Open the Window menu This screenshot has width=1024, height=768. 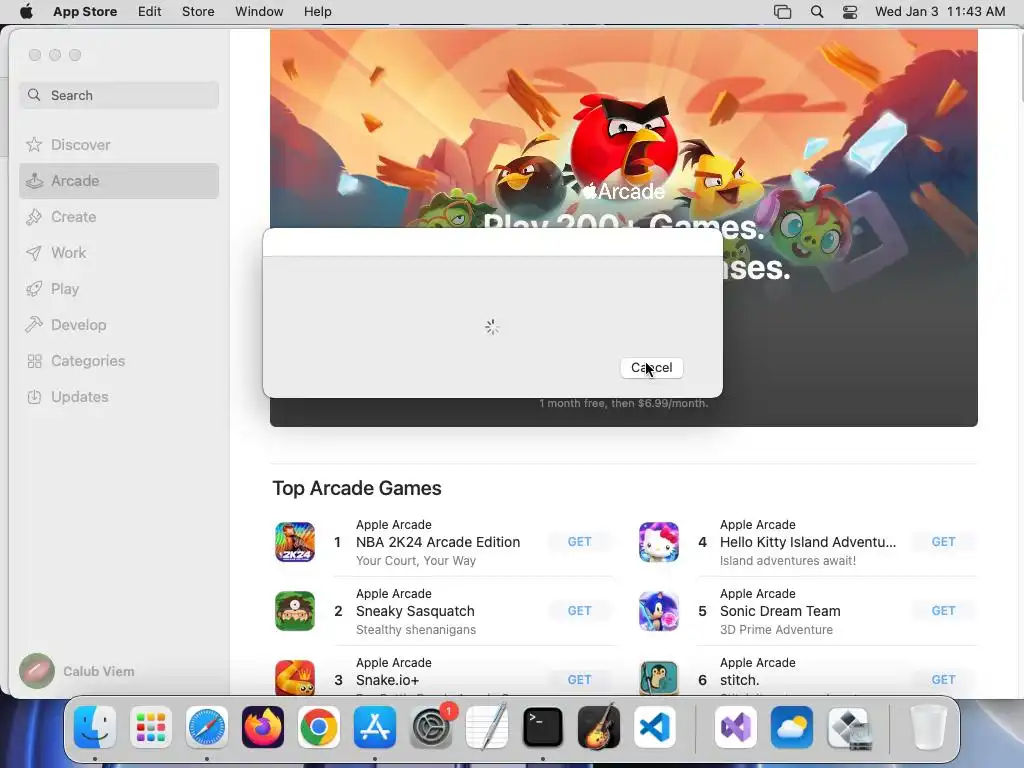click(259, 12)
